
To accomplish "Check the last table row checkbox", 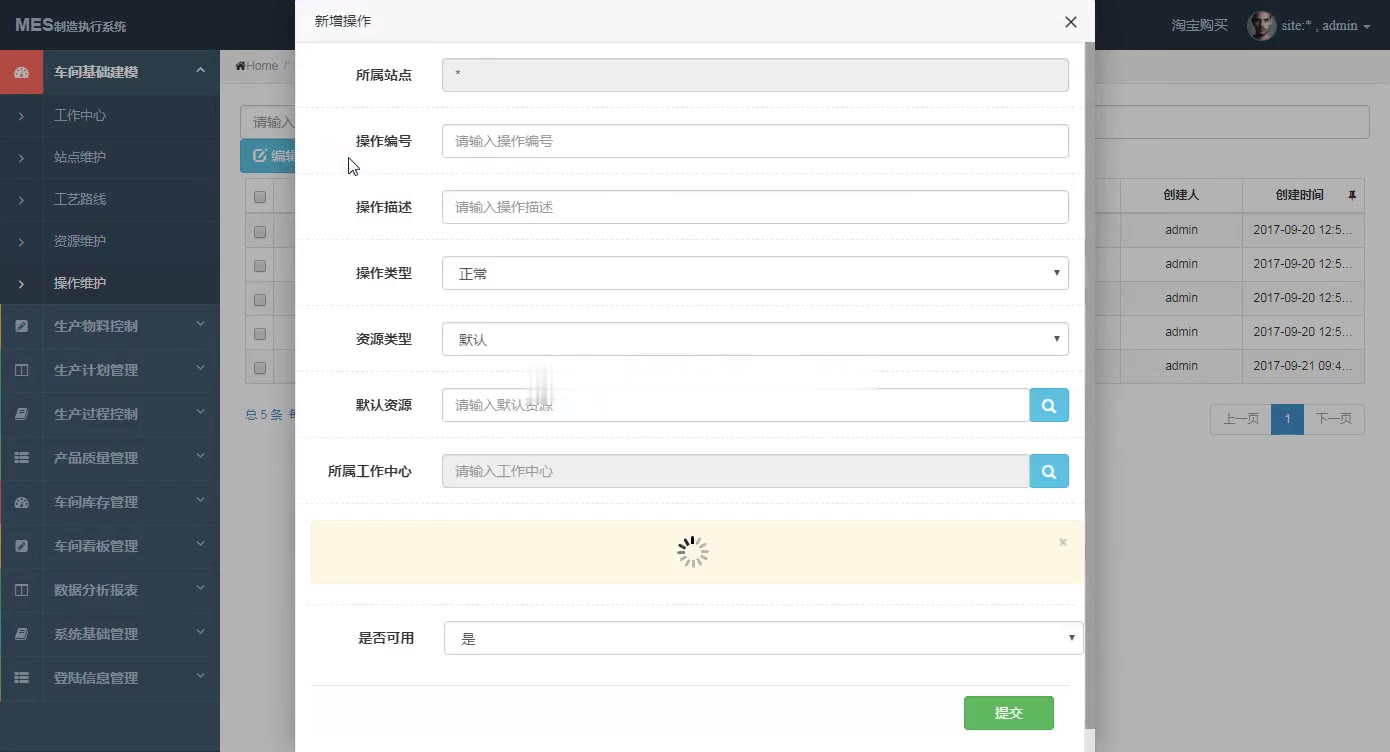I will click(x=260, y=367).
